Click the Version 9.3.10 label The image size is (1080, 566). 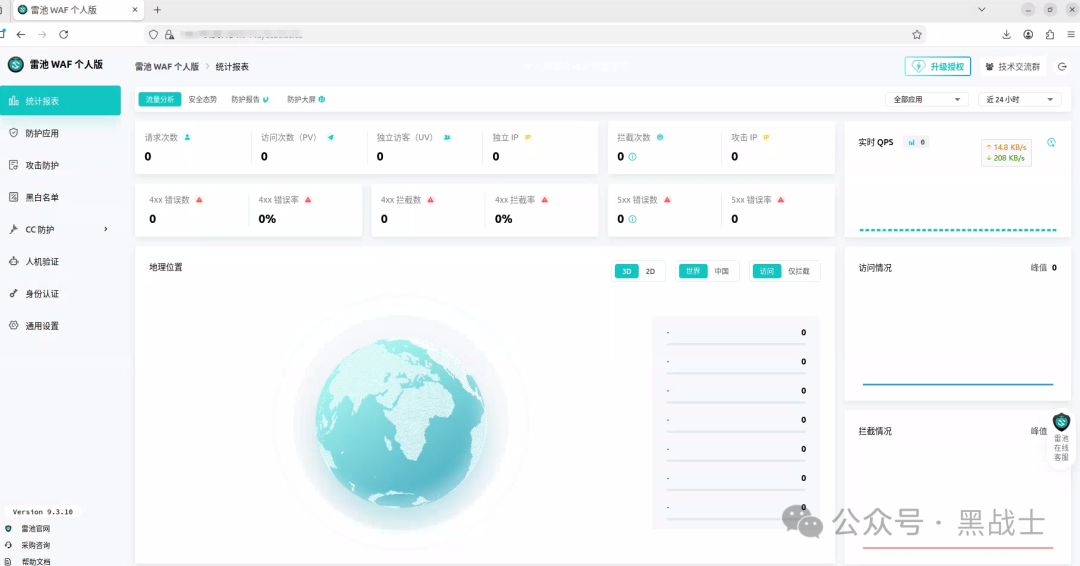coord(43,512)
